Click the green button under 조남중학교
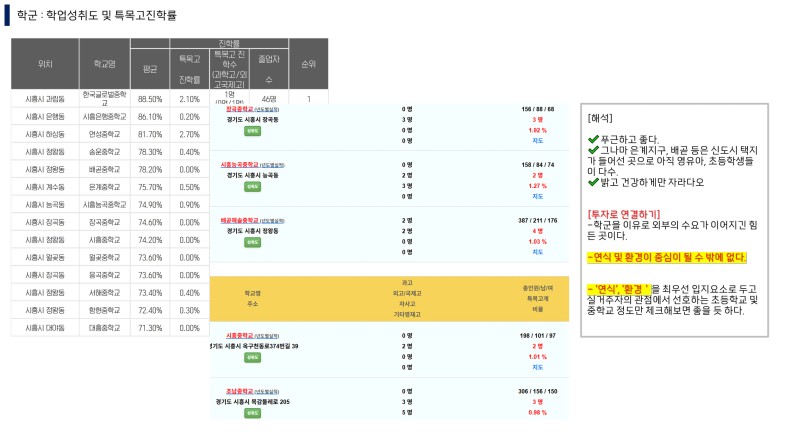 pyautogui.click(x=252, y=413)
